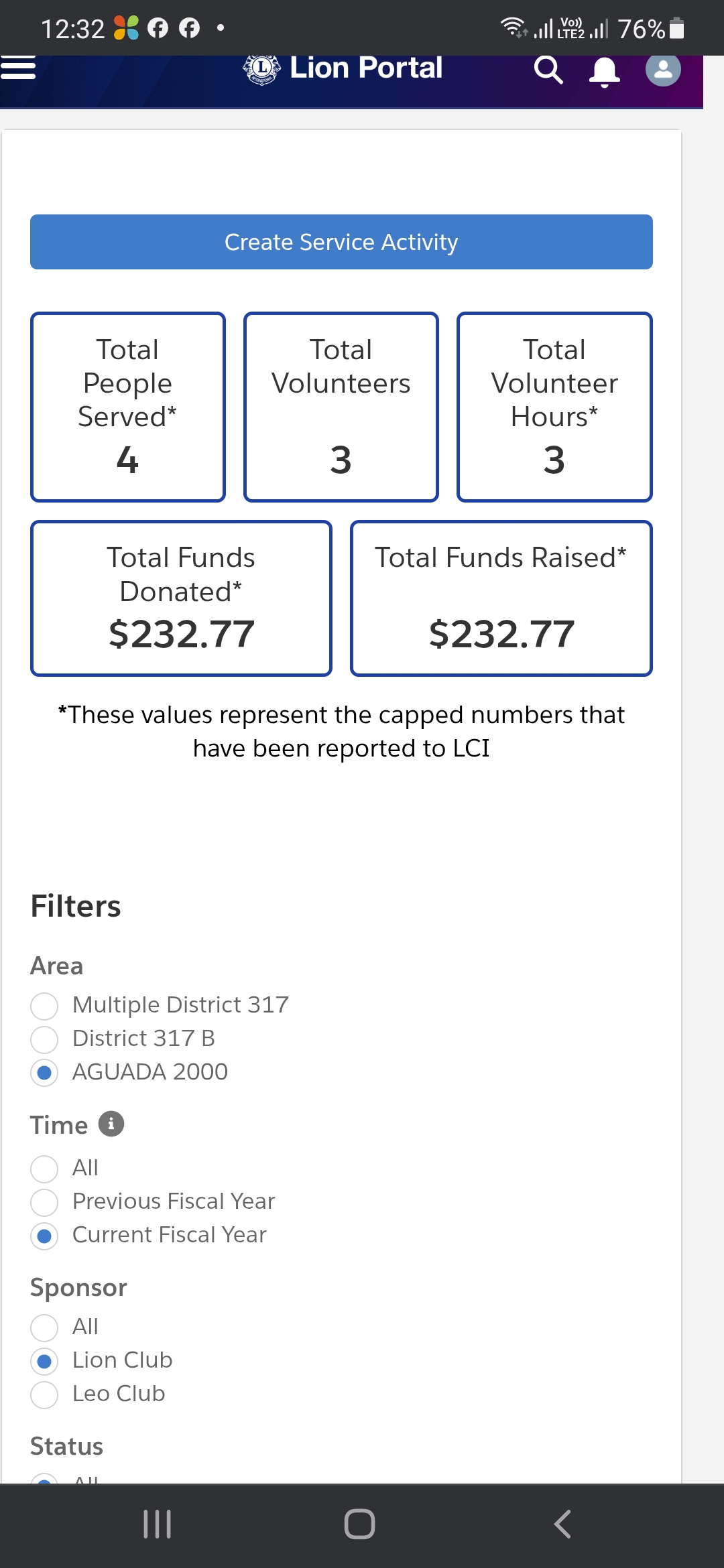
Task: Tap the Lions Club logo
Action: [x=261, y=69]
